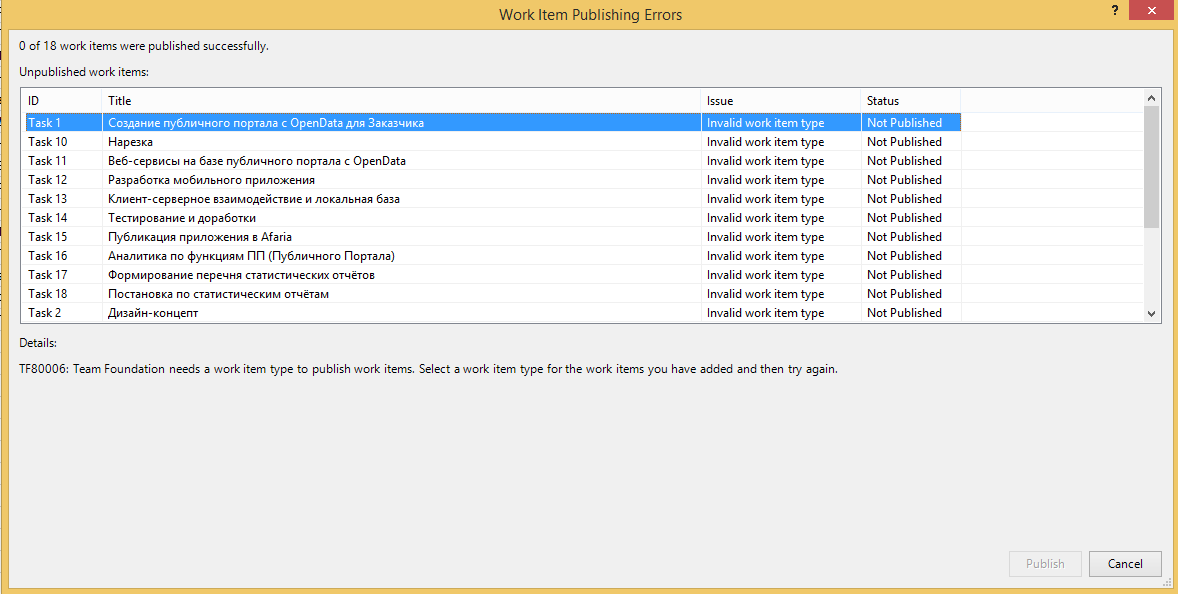Click the vertical scrollbar thumb
Image resolution: width=1178 pixels, height=594 pixels.
coord(1151,167)
